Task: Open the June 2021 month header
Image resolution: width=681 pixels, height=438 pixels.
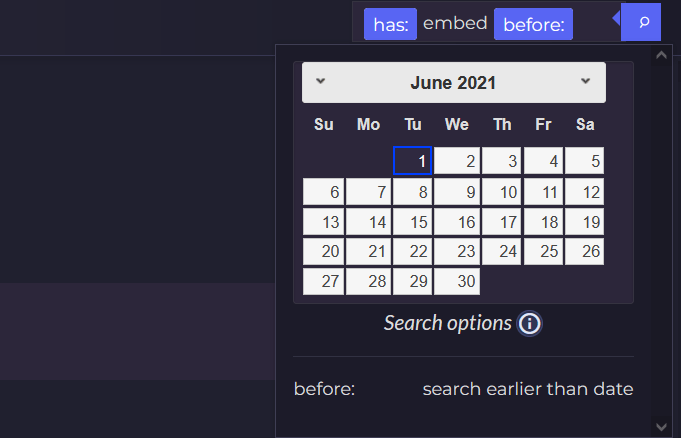Action: tap(453, 83)
